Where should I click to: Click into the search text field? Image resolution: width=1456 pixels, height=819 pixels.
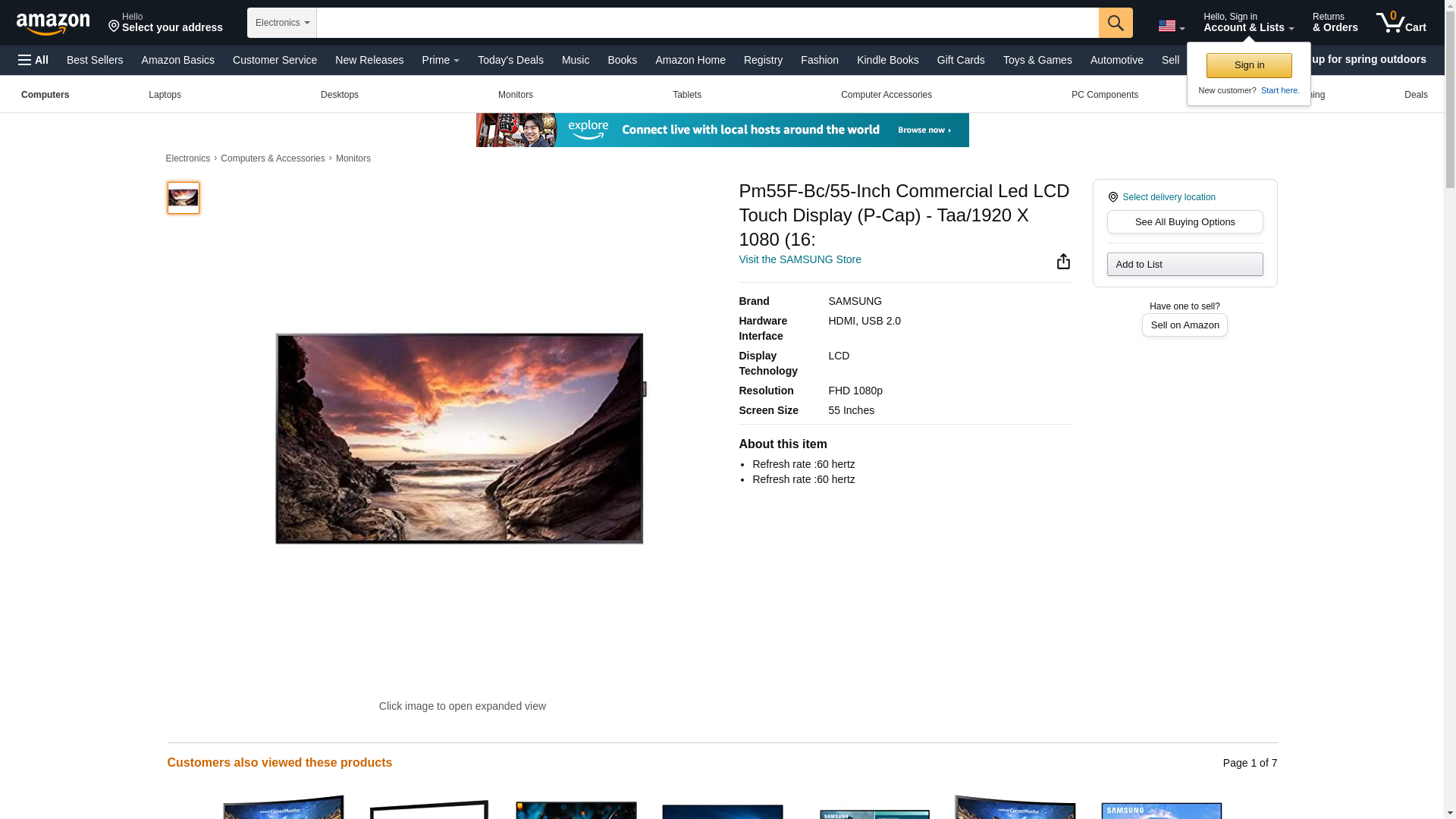[707, 23]
